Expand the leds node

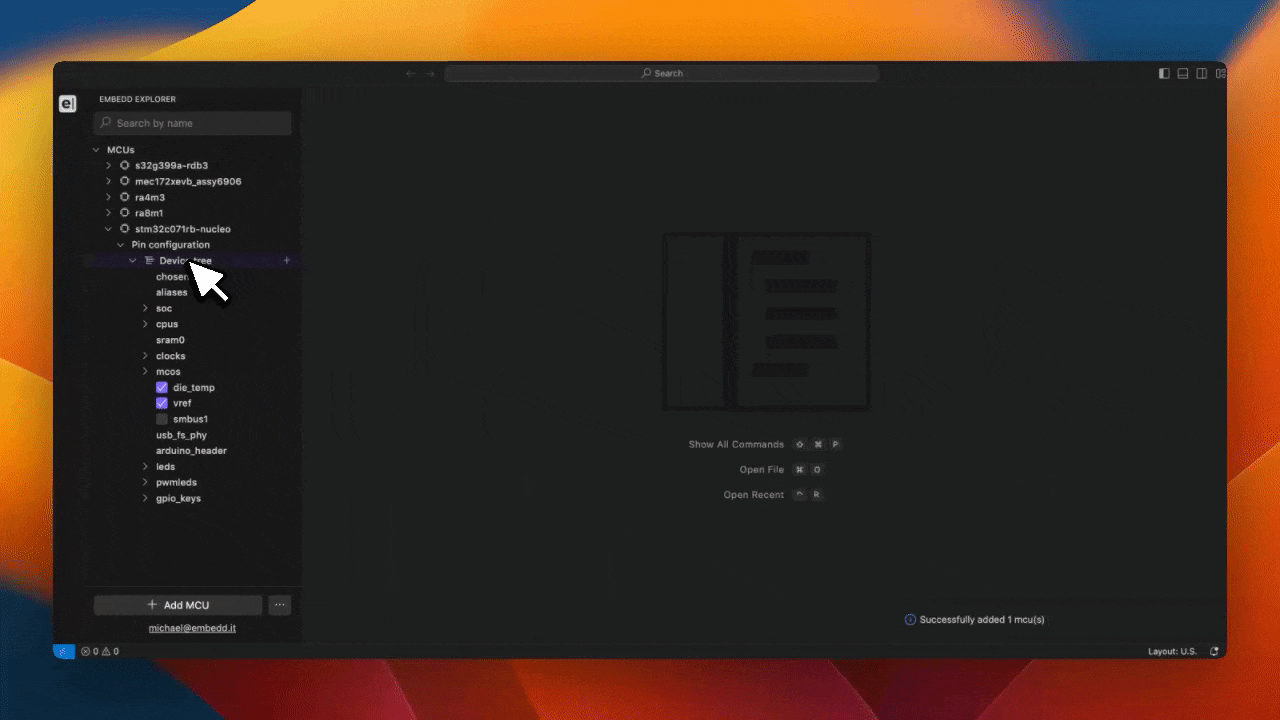(x=146, y=467)
